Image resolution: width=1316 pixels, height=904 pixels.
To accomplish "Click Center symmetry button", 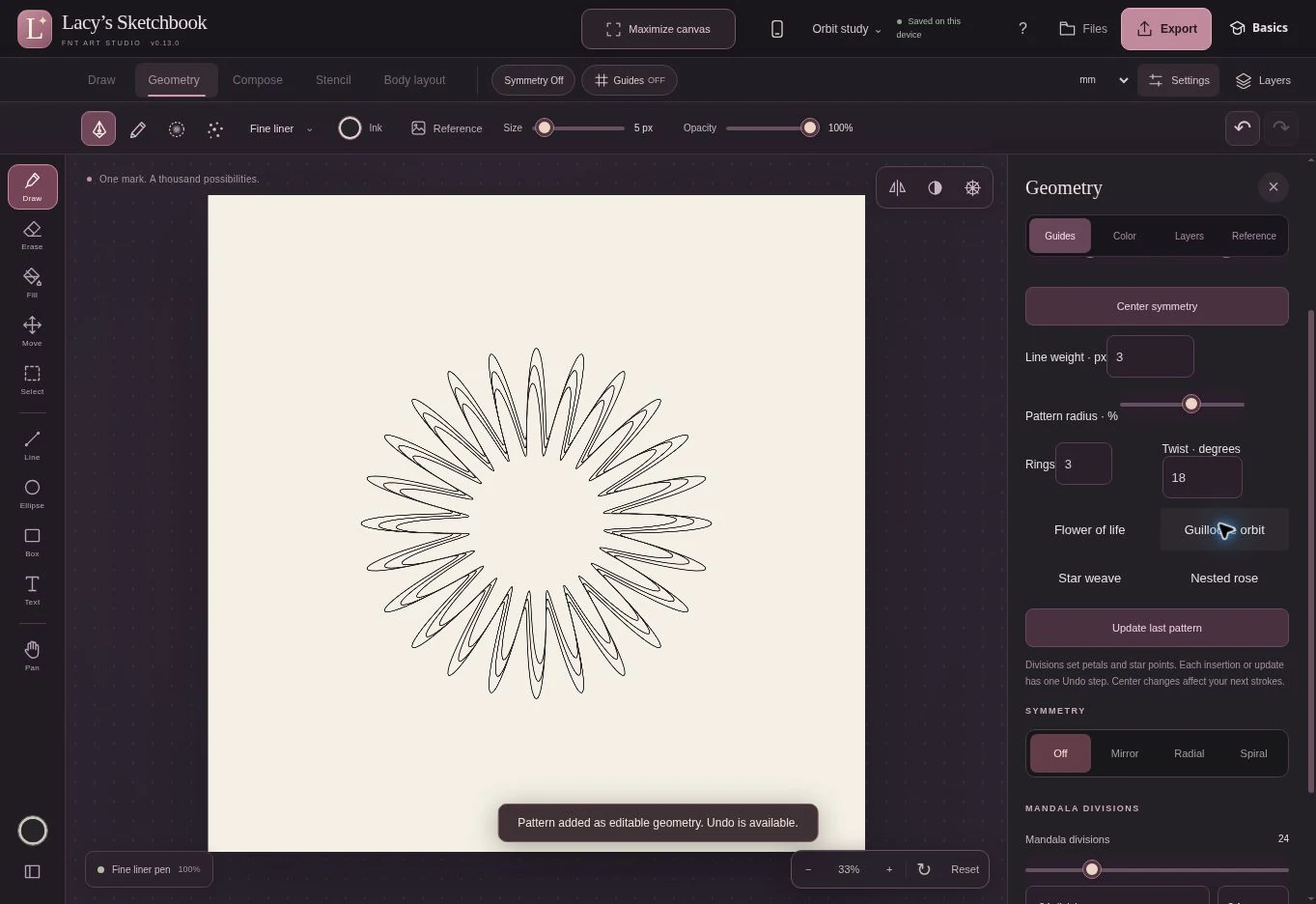I will point(1157,306).
